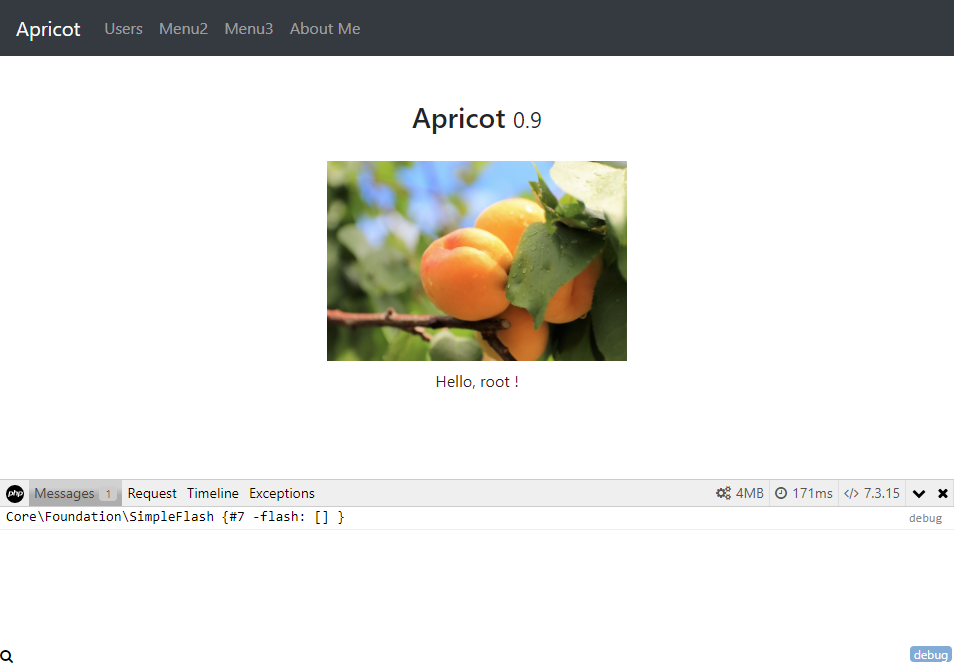Open the Menu2 navigation item
Image resolution: width=954 pixels, height=665 pixels.
pos(183,29)
